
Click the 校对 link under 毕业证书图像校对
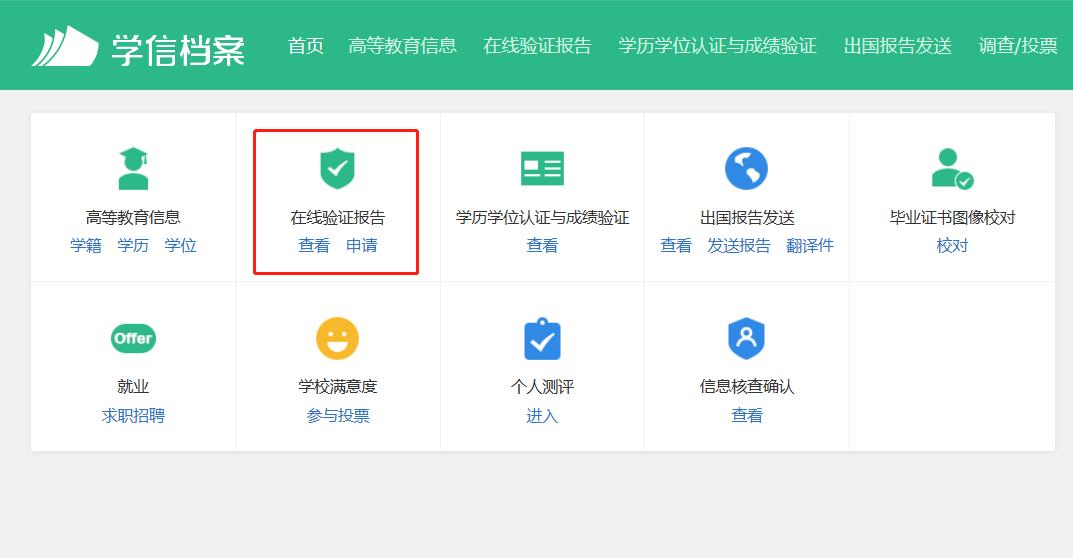(x=952, y=246)
